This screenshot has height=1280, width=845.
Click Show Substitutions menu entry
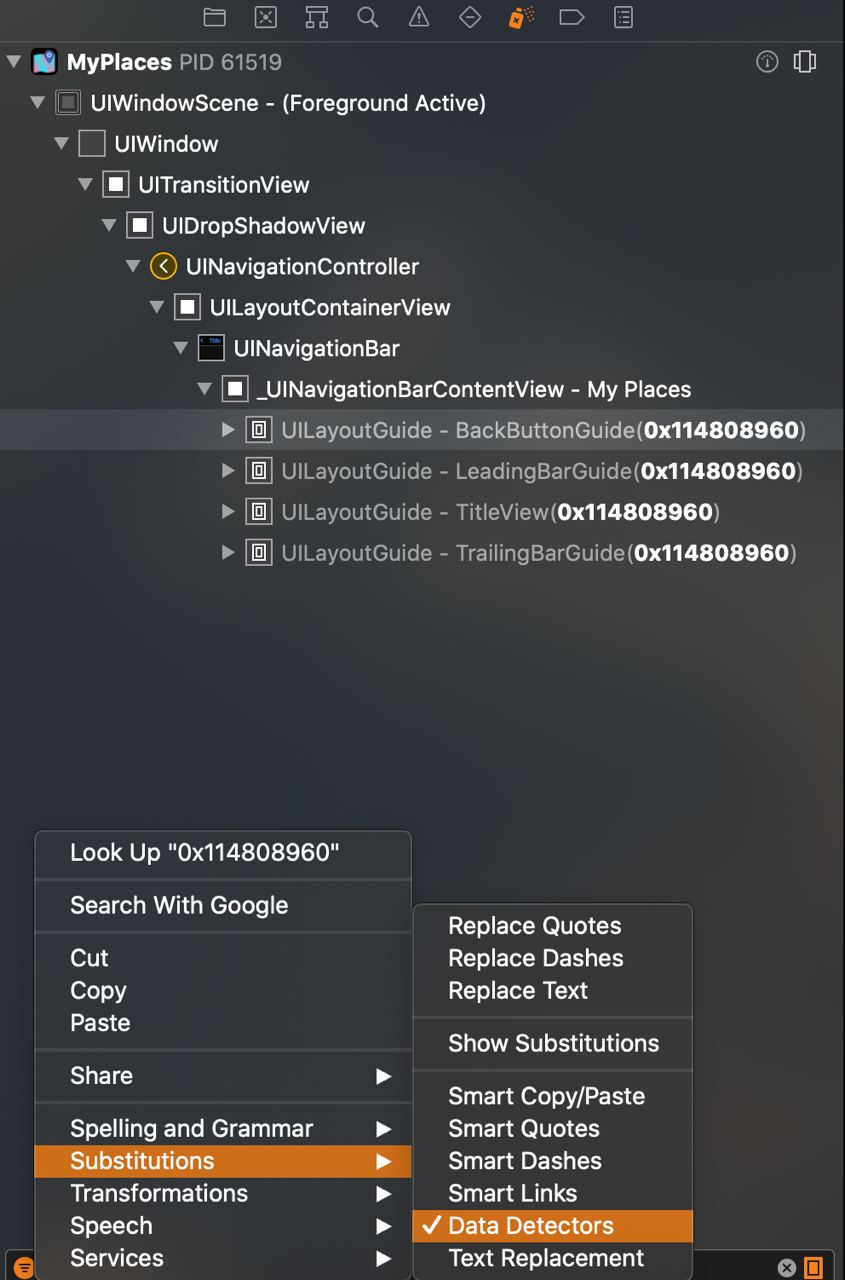553,1043
